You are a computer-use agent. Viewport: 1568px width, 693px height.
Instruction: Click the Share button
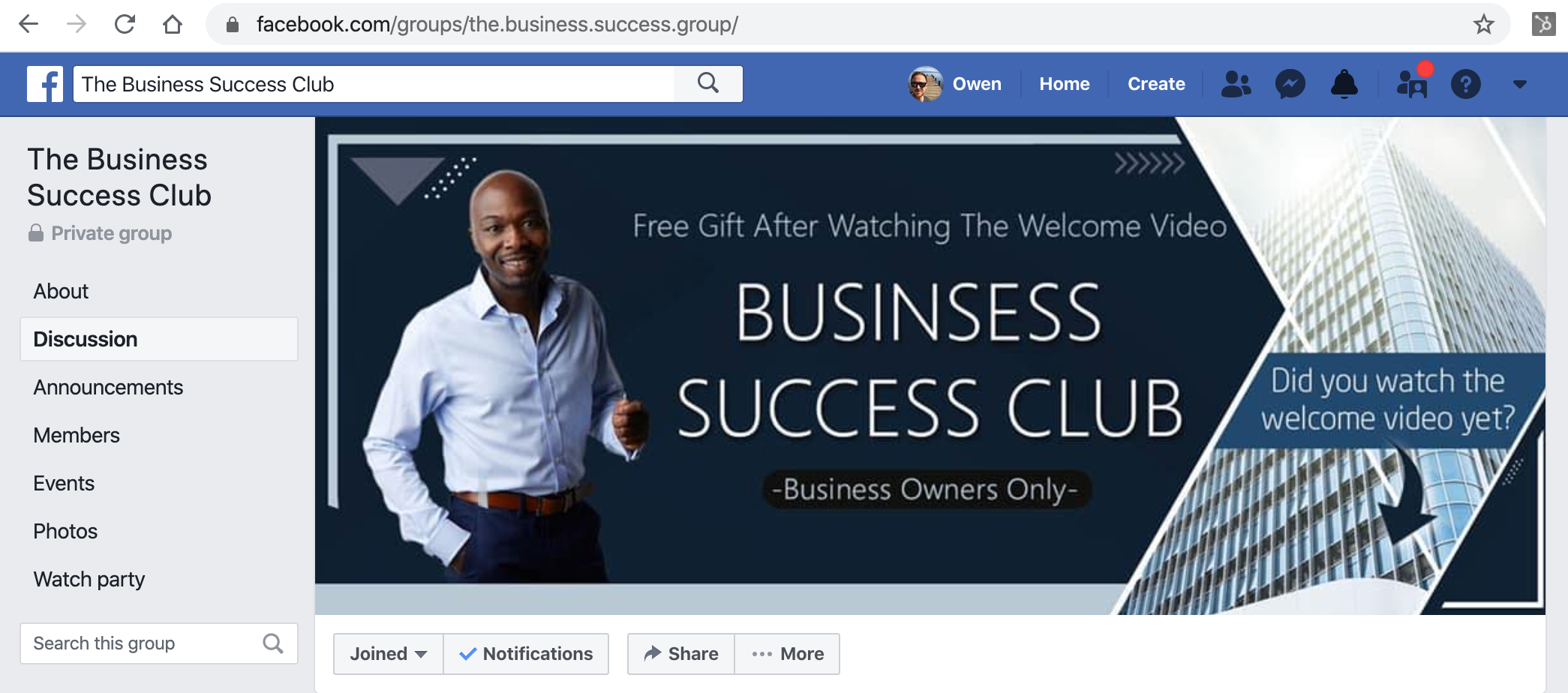coord(681,654)
